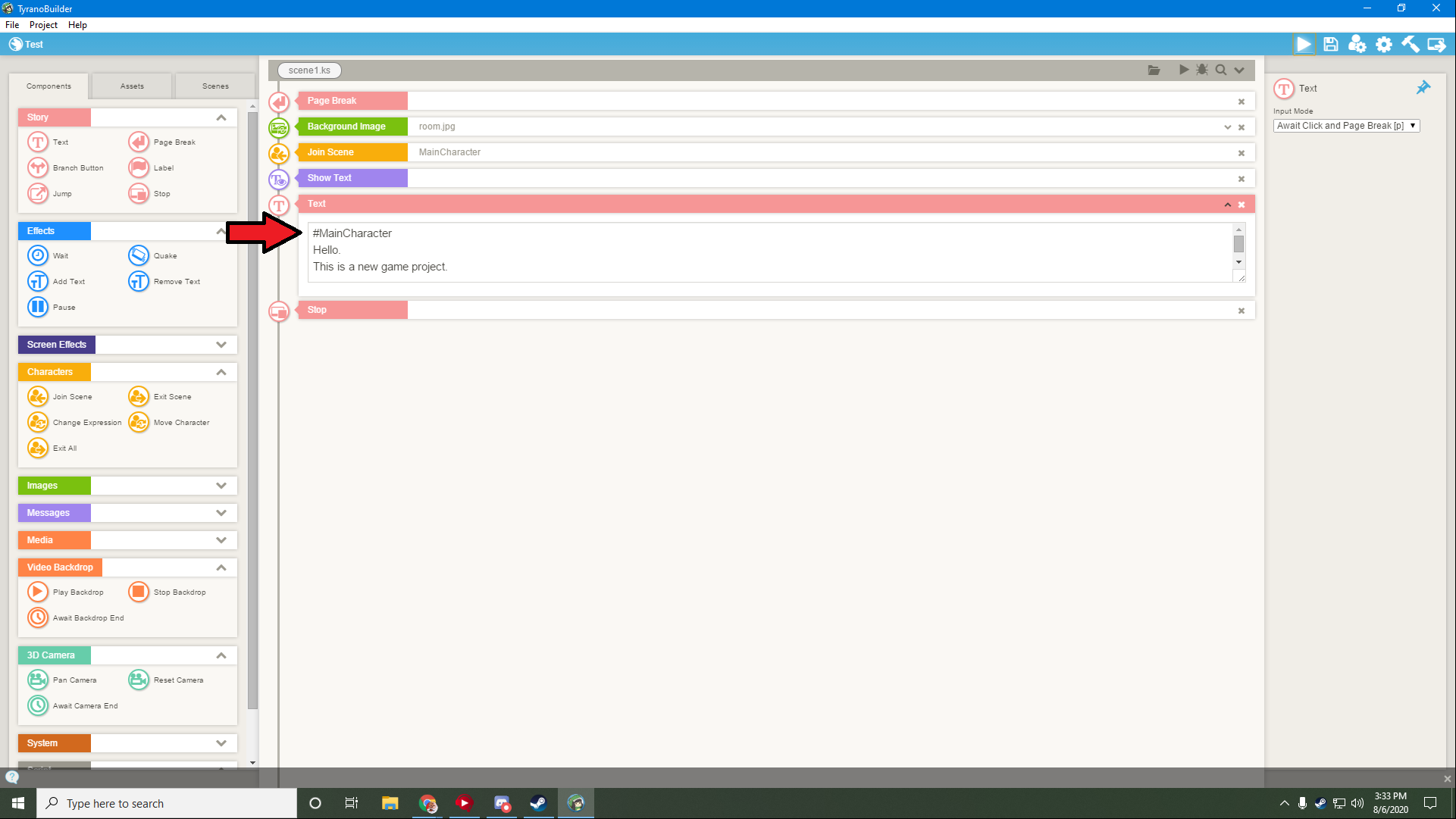Click the bug debug icon in scene bar

[1202, 70]
